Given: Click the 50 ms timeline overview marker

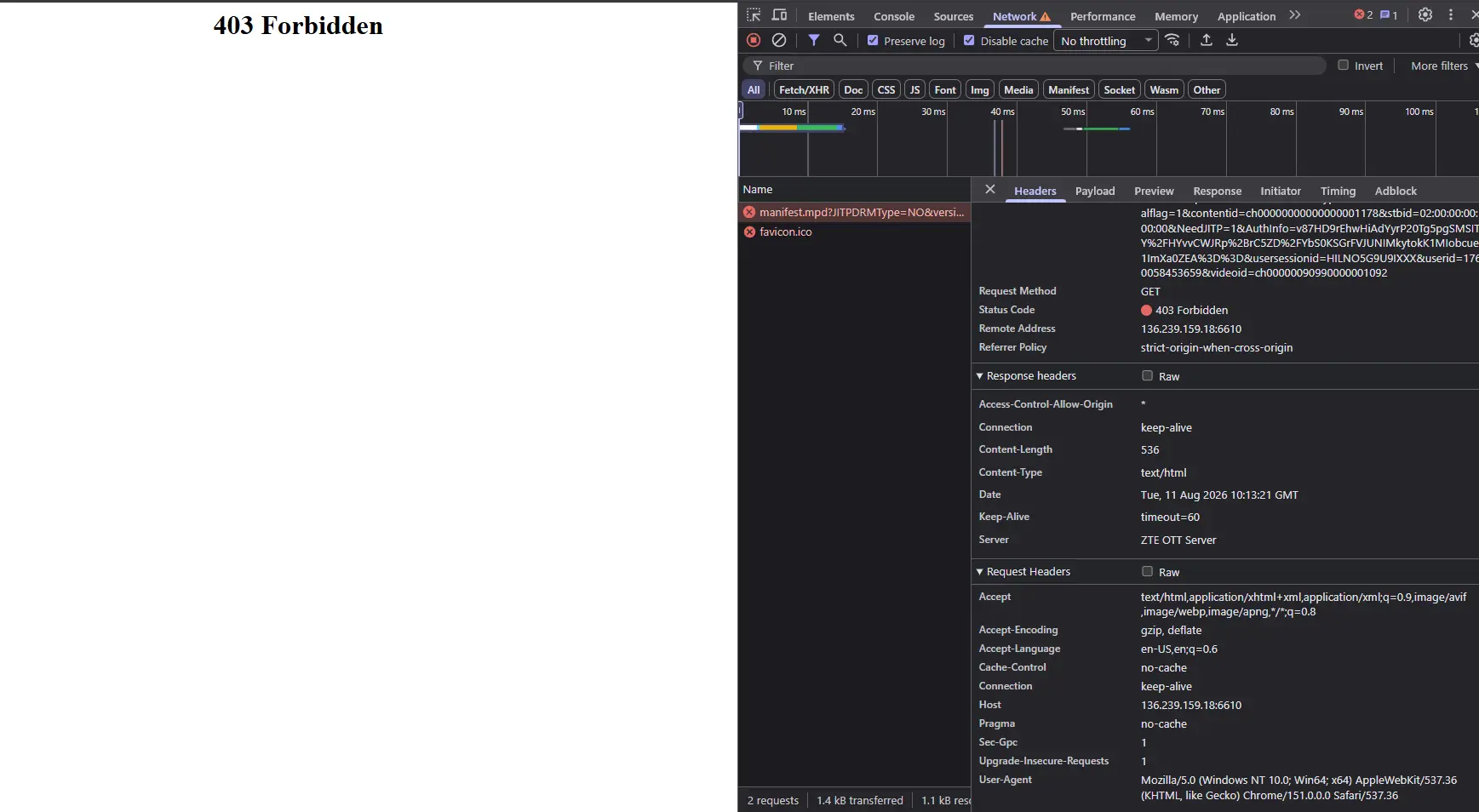Looking at the screenshot, I should point(1073,112).
